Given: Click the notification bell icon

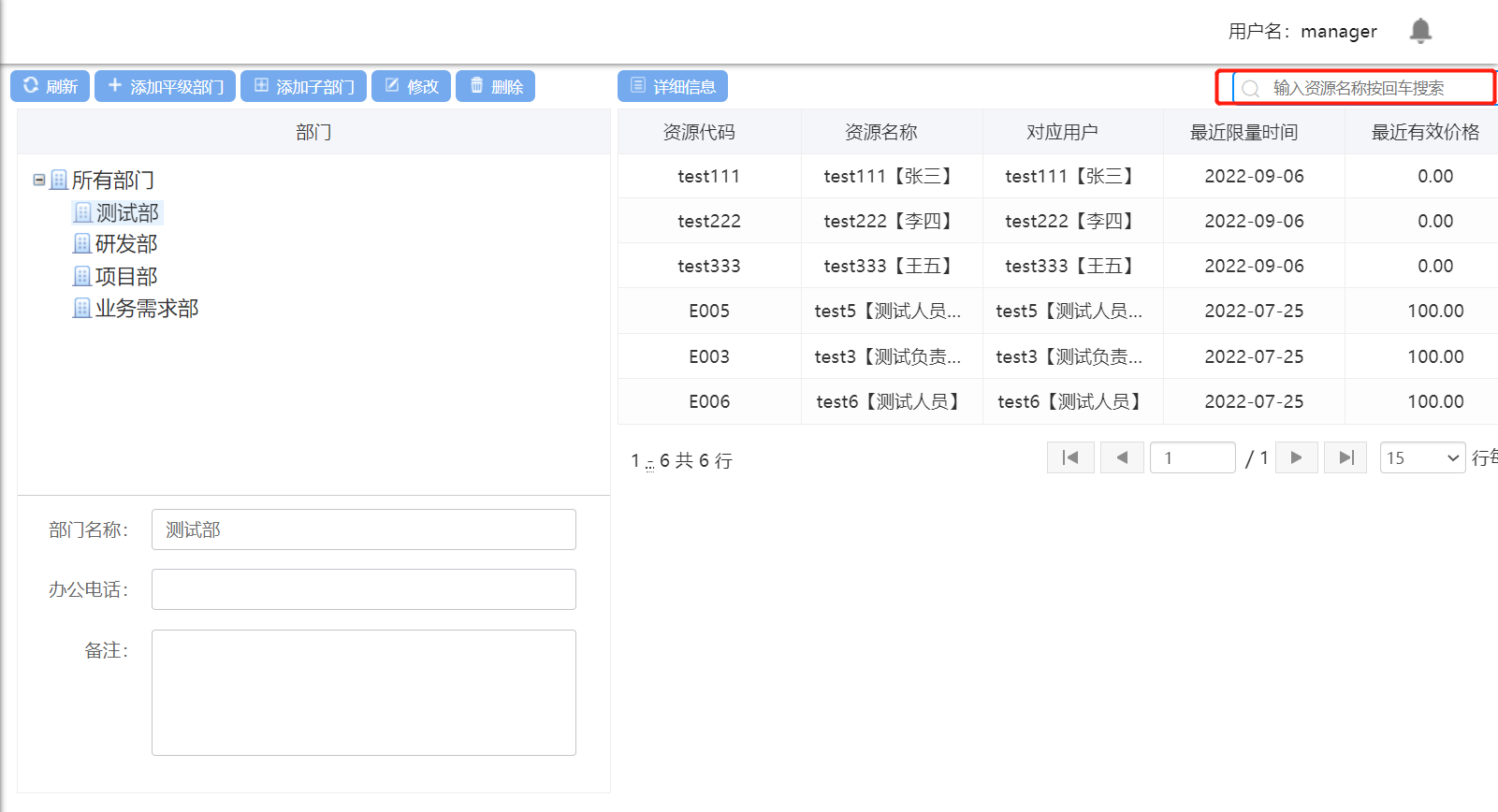Looking at the screenshot, I should [x=1420, y=31].
